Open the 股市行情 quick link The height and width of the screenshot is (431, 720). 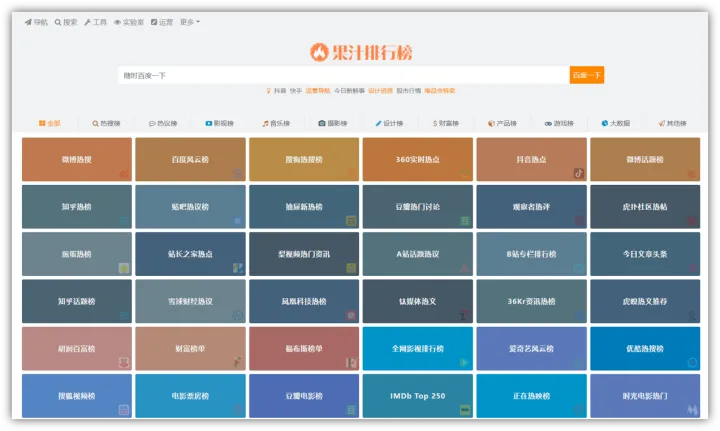[409, 91]
